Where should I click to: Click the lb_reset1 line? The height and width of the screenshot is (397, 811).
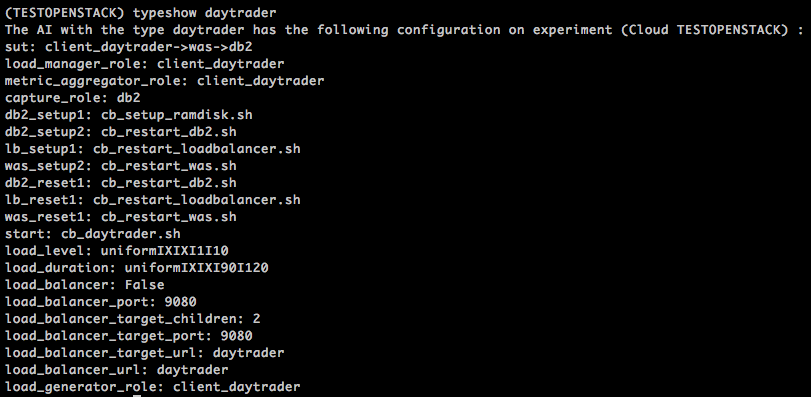(153, 200)
